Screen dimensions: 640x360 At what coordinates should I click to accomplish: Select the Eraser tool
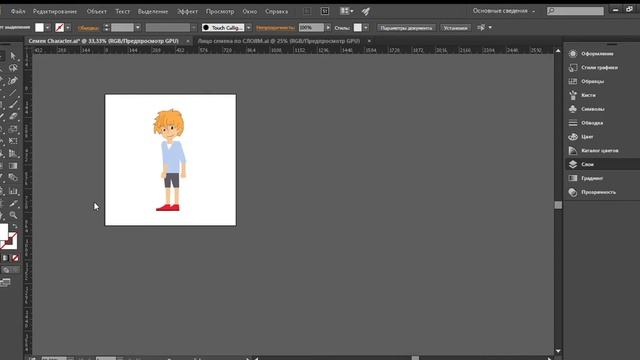coord(13,117)
